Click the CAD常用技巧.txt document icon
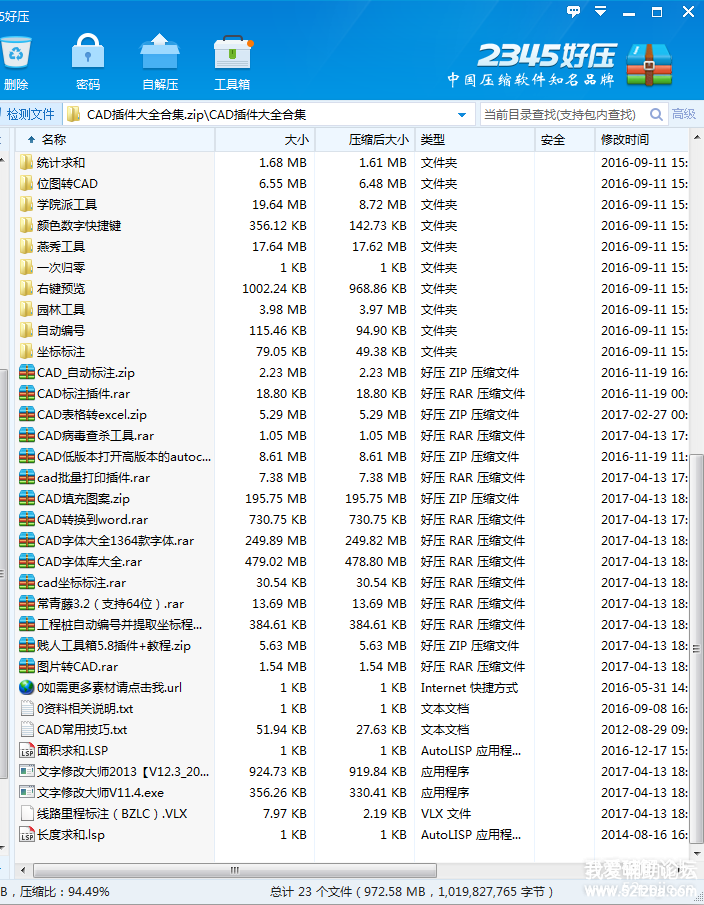The height and width of the screenshot is (905, 704). pos(27,730)
